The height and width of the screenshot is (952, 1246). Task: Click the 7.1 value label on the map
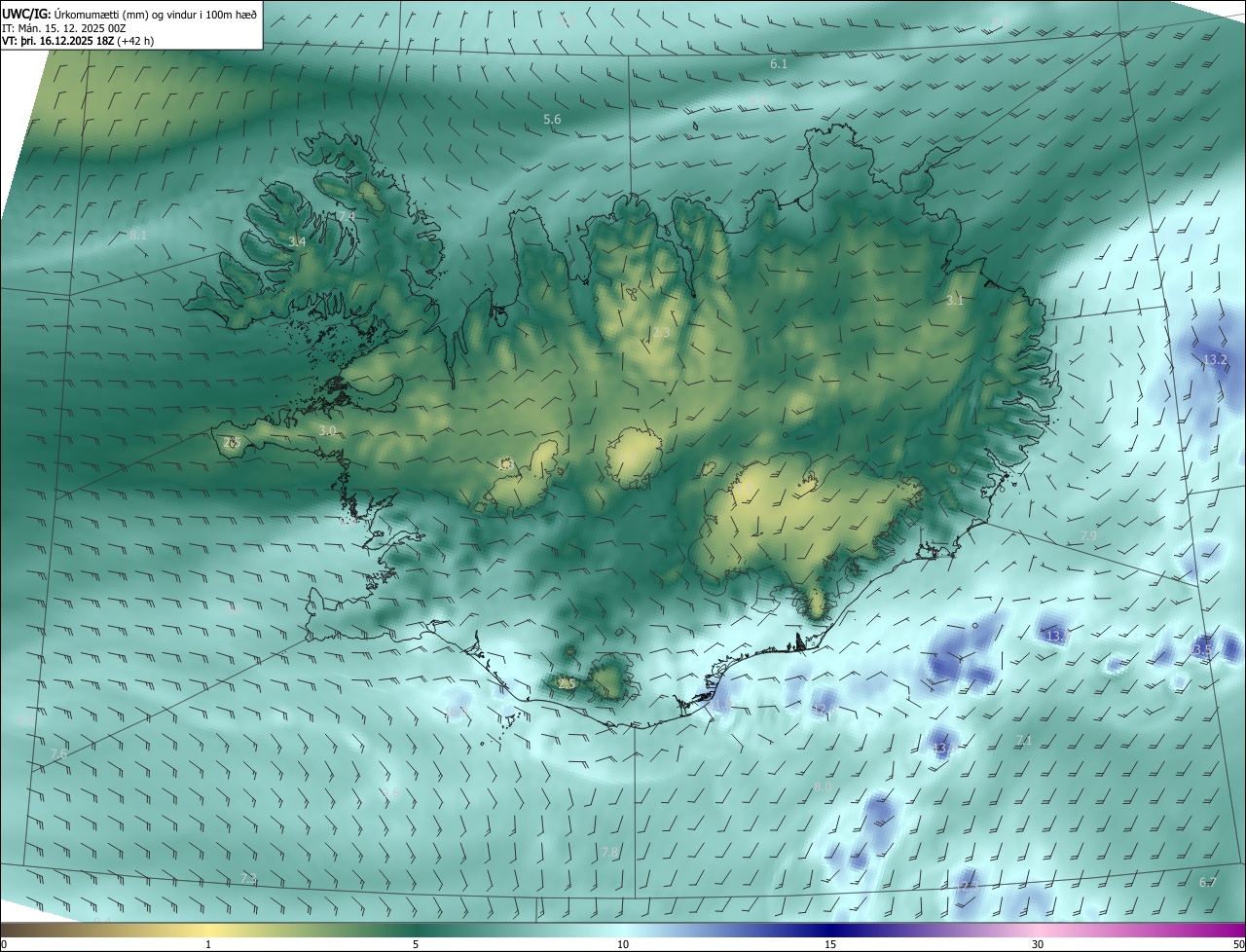click(x=1023, y=741)
